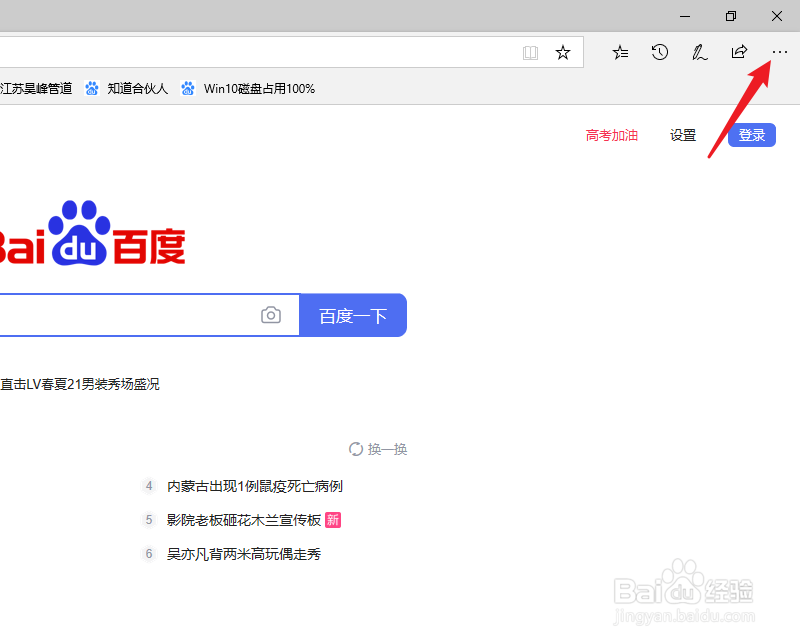Click the blue 登录 login button

[752, 135]
